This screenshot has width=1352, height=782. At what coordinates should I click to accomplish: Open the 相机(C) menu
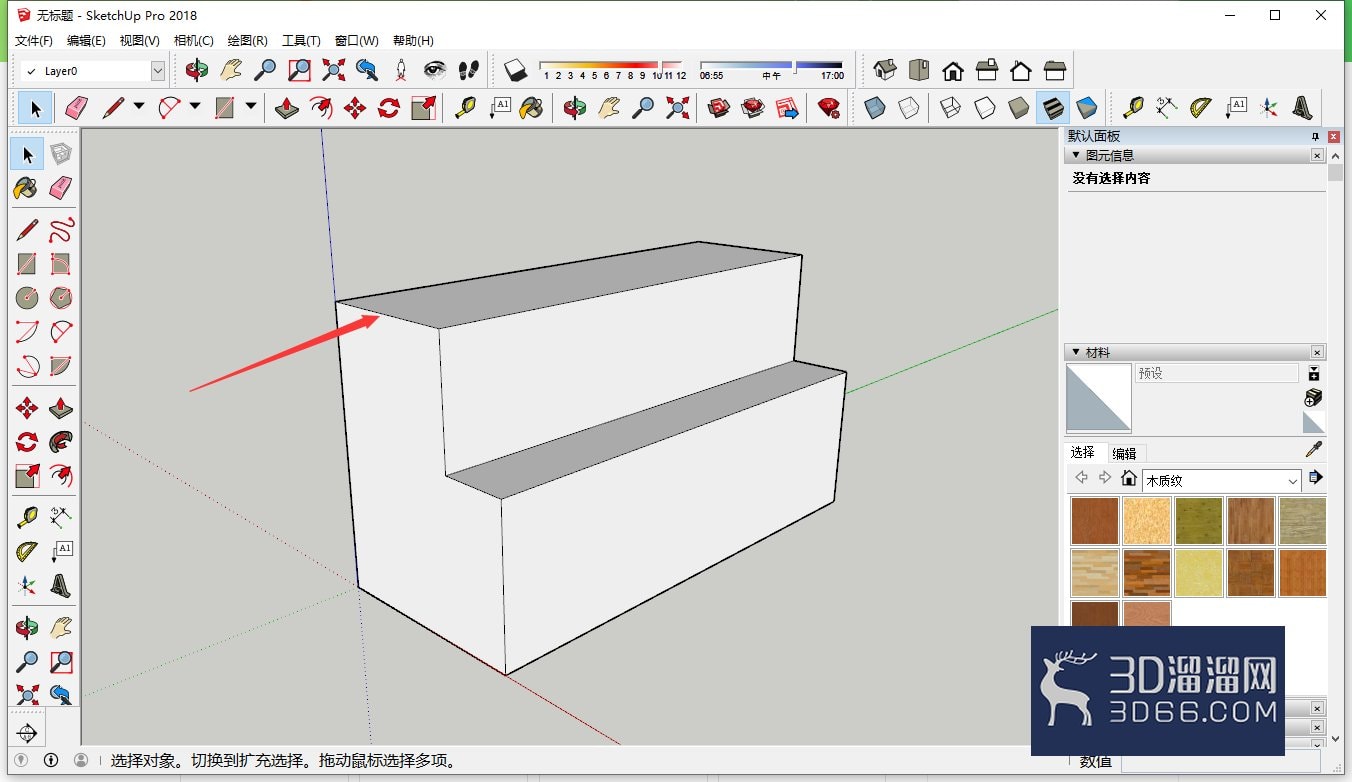click(193, 41)
